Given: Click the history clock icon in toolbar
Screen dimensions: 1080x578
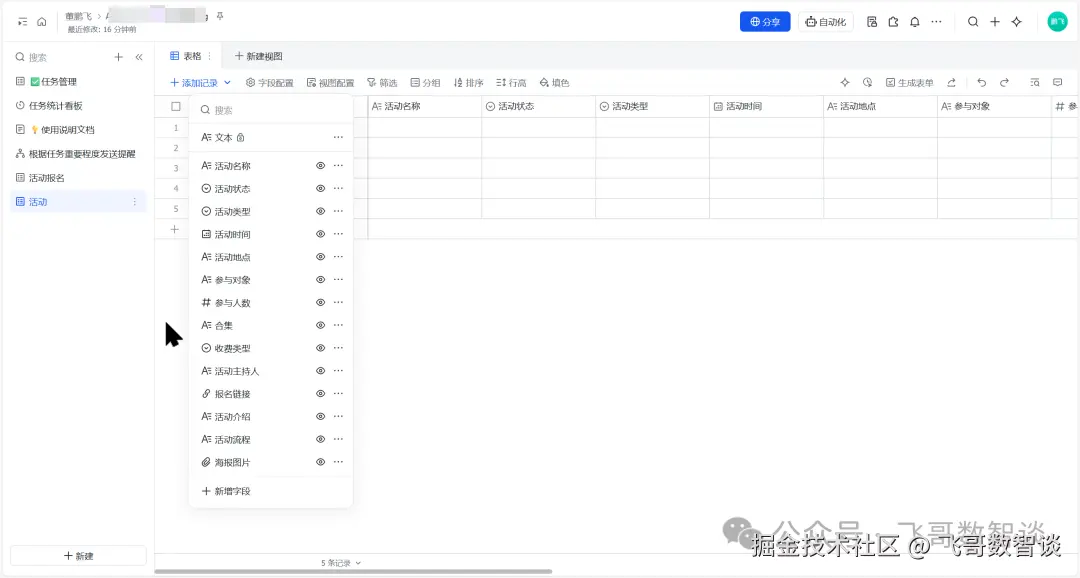Looking at the screenshot, I should tap(867, 83).
